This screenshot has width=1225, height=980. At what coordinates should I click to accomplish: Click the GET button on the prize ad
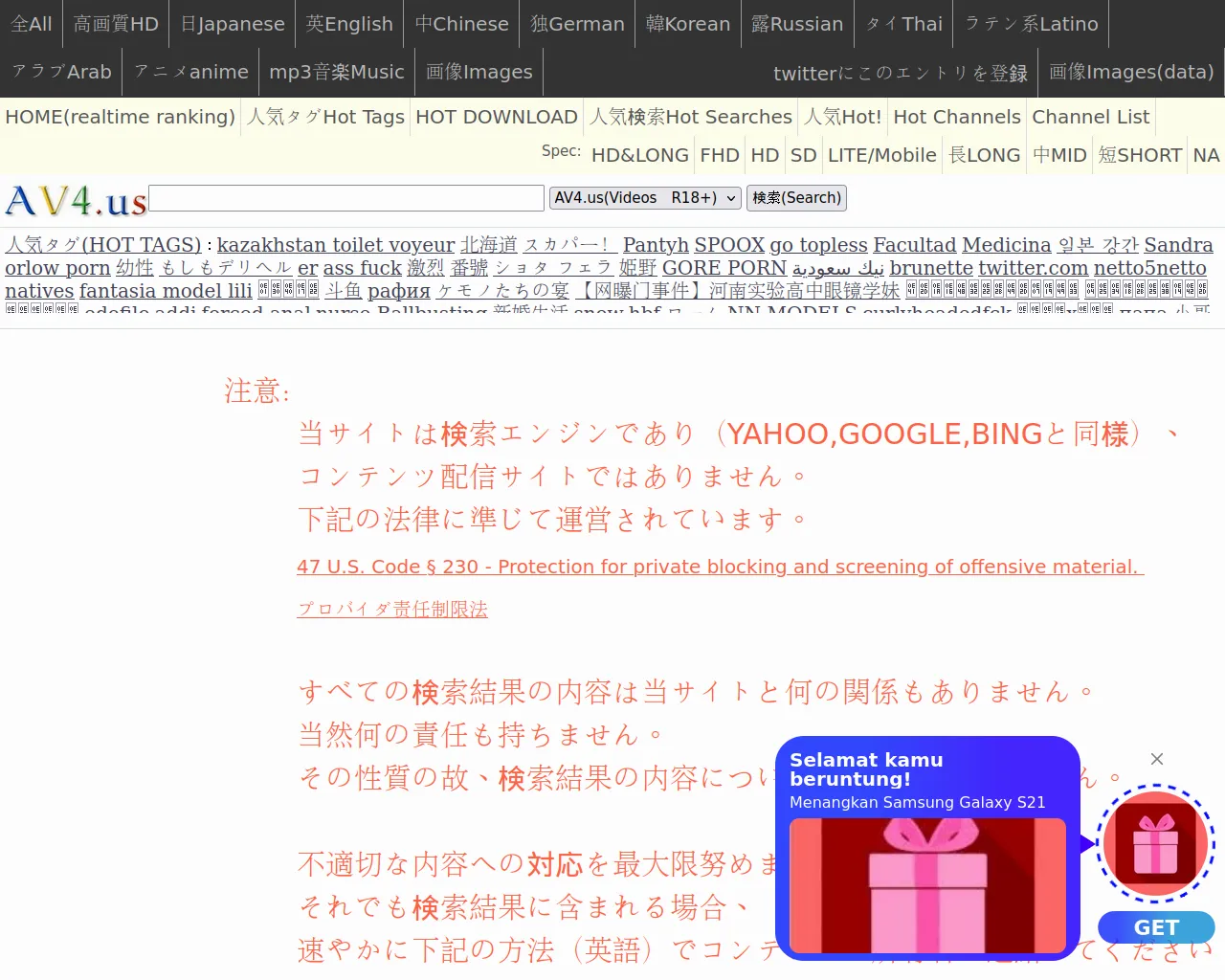[x=1156, y=926]
